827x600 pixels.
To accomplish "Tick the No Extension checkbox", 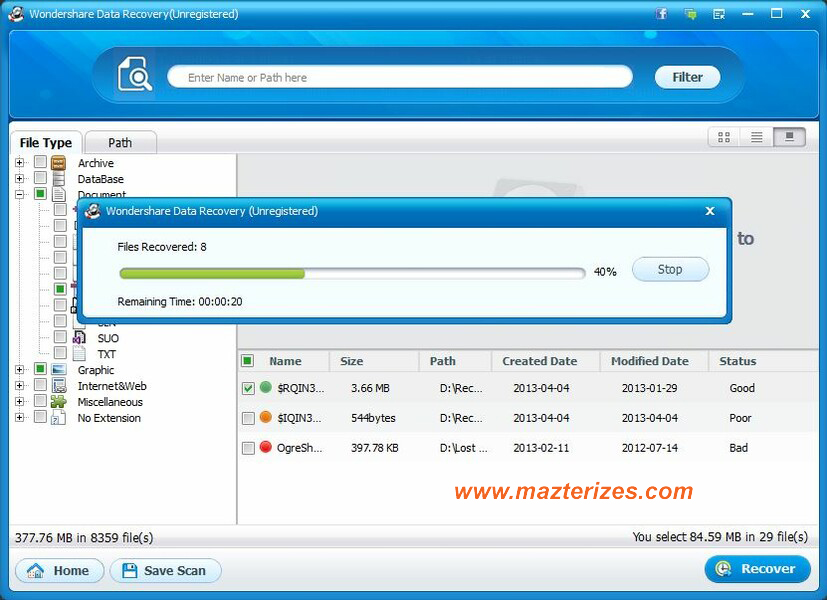I will coord(40,417).
